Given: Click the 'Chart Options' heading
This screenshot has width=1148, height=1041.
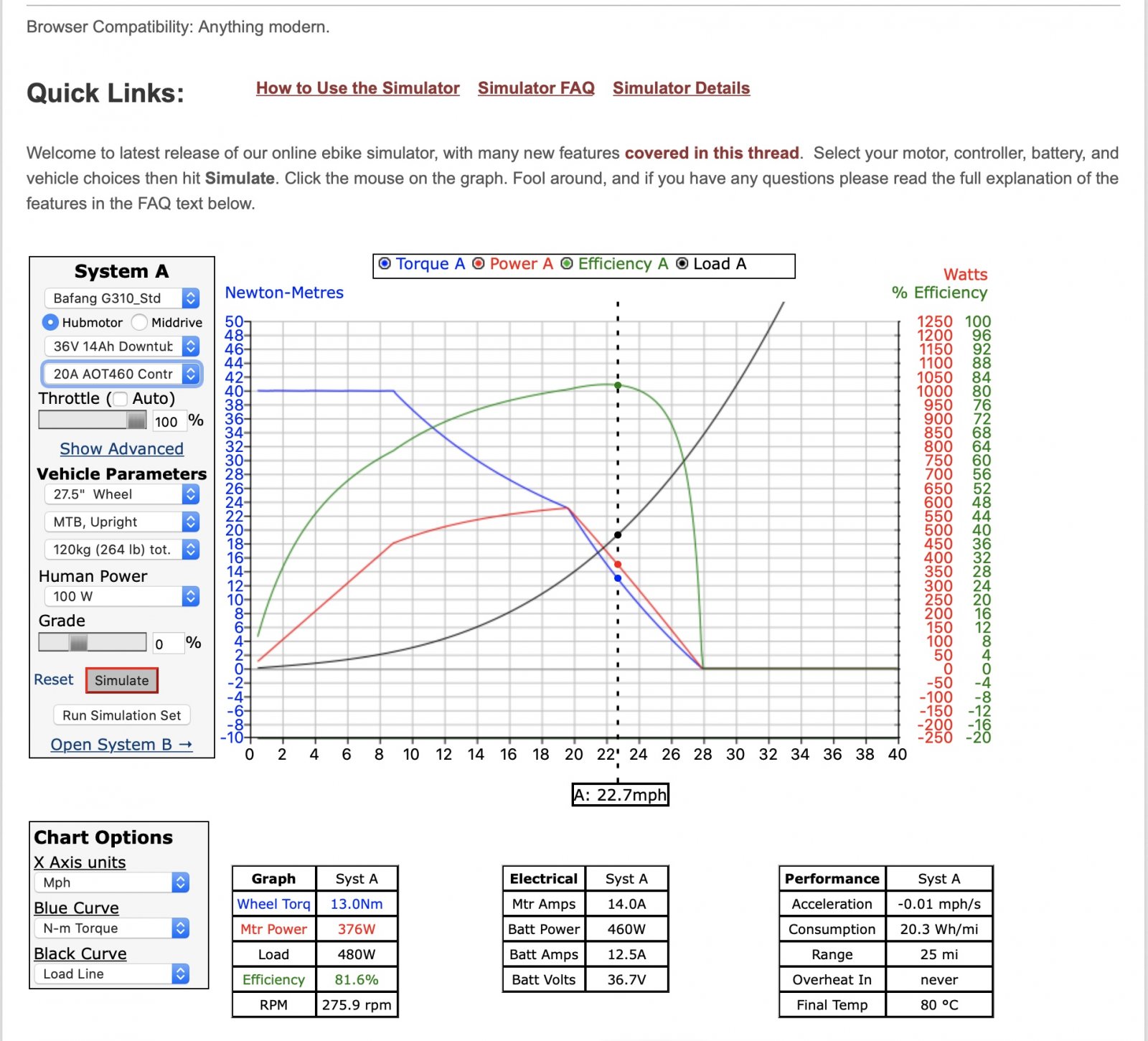Looking at the screenshot, I should pos(103,837).
